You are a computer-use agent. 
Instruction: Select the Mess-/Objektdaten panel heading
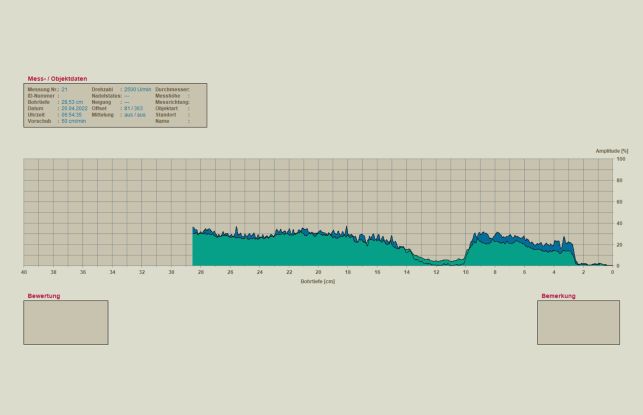pos(57,78)
